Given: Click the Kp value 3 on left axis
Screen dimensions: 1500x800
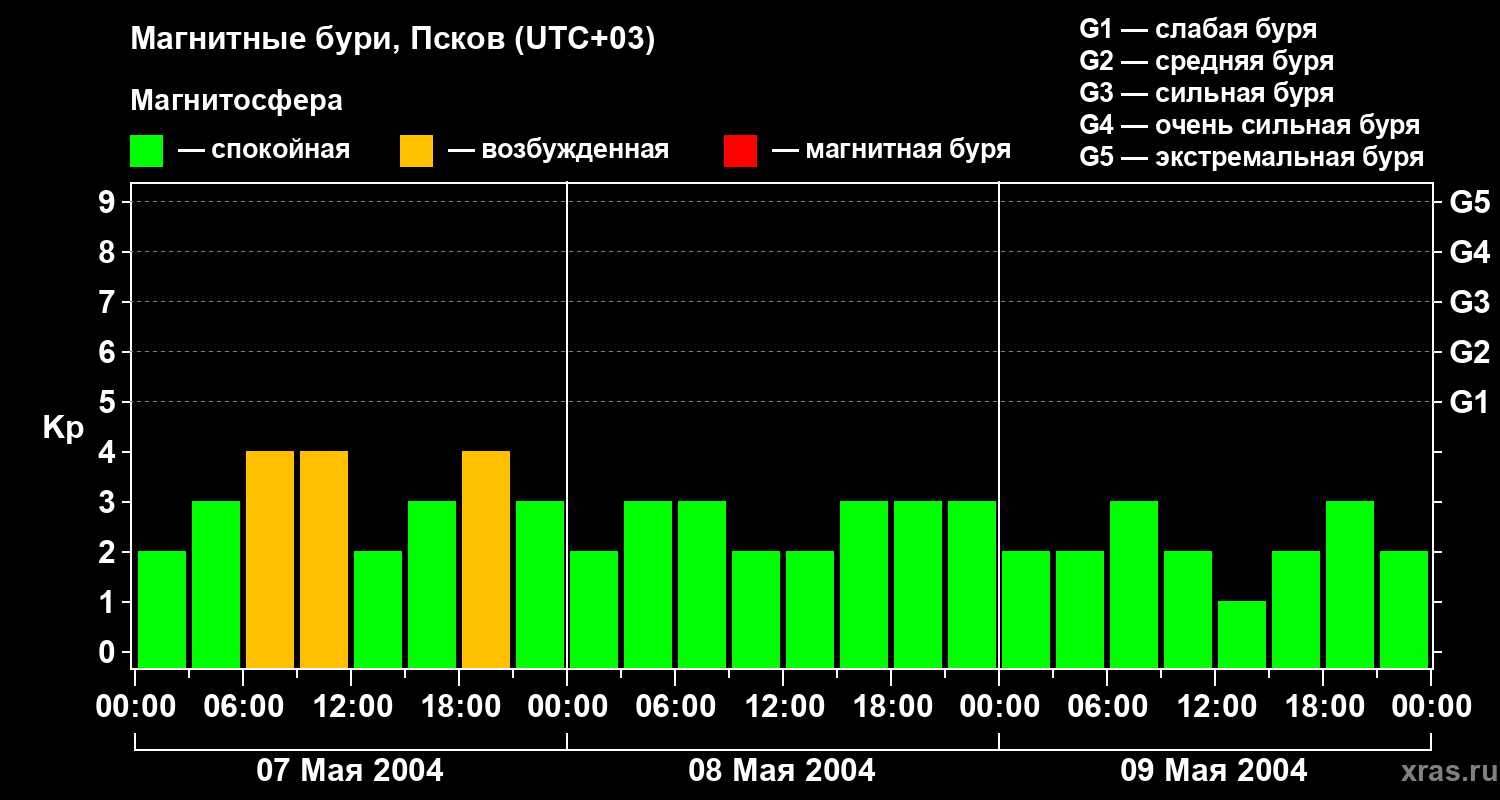Looking at the screenshot, I should tap(107, 502).
